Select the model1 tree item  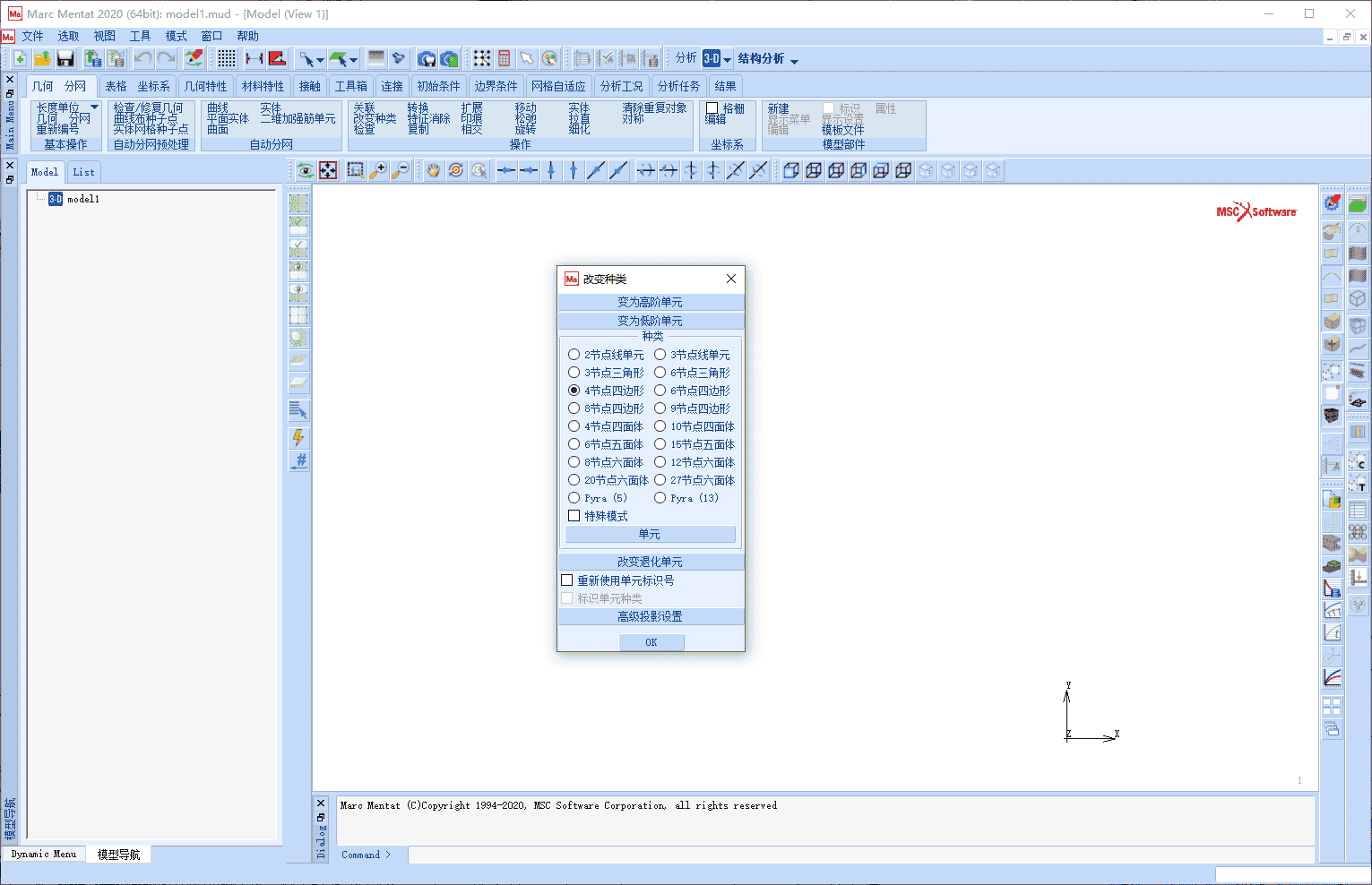pyautogui.click(x=83, y=199)
